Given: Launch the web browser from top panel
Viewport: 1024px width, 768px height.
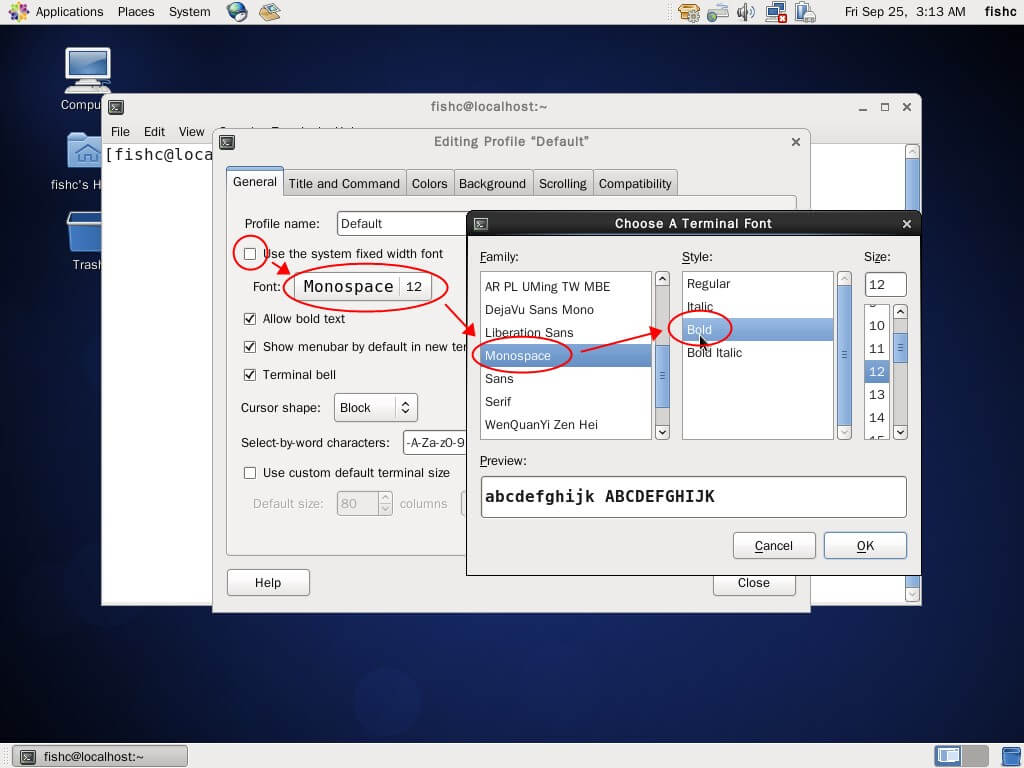Looking at the screenshot, I should point(237,12).
